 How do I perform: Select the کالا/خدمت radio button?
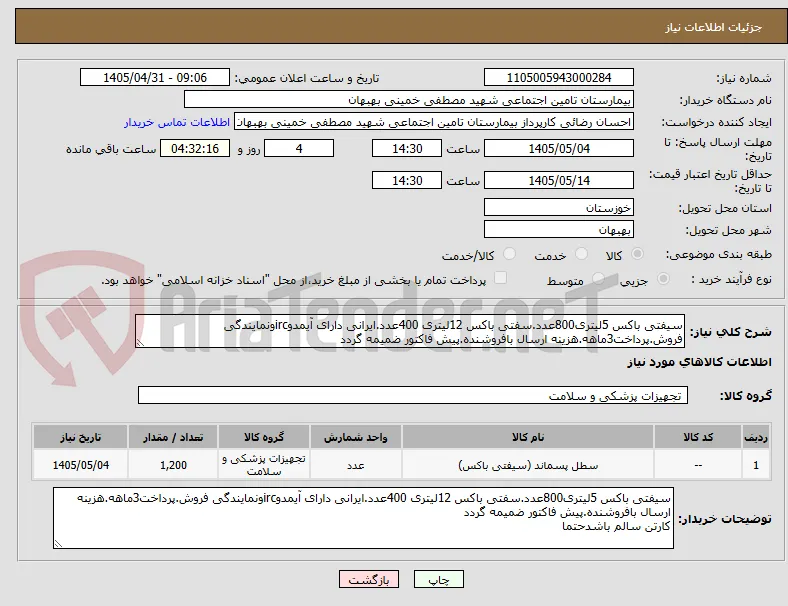coord(510,254)
